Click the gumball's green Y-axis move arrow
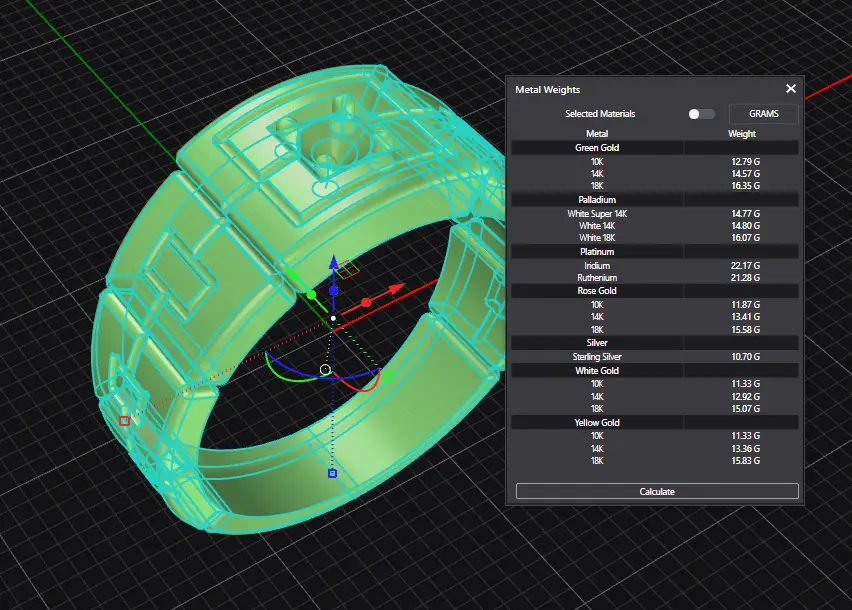Image resolution: width=852 pixels, height=610 pixels. (x=293, y=275)
